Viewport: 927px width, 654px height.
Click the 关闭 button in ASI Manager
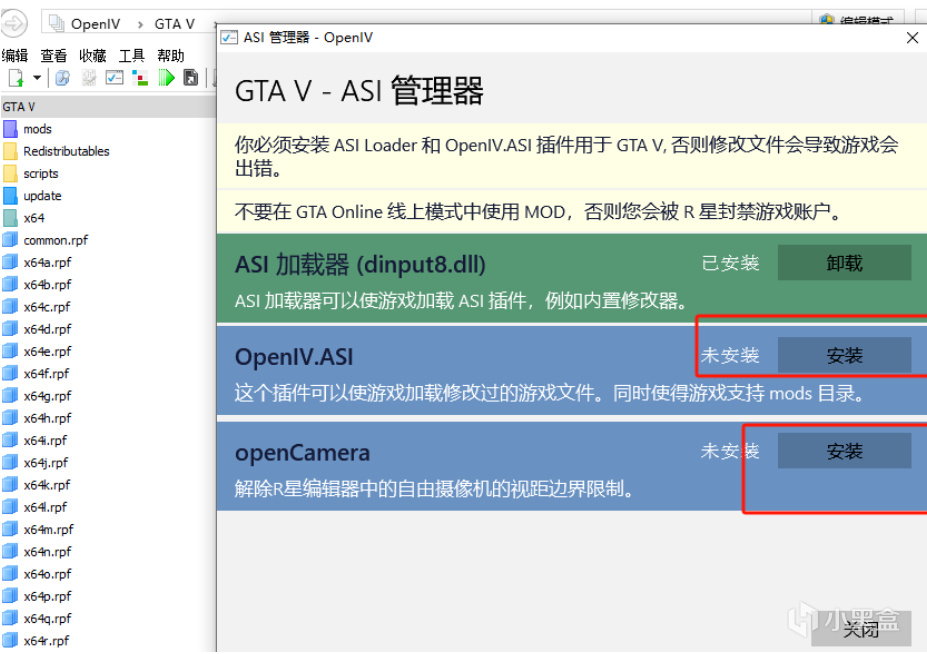861,629
